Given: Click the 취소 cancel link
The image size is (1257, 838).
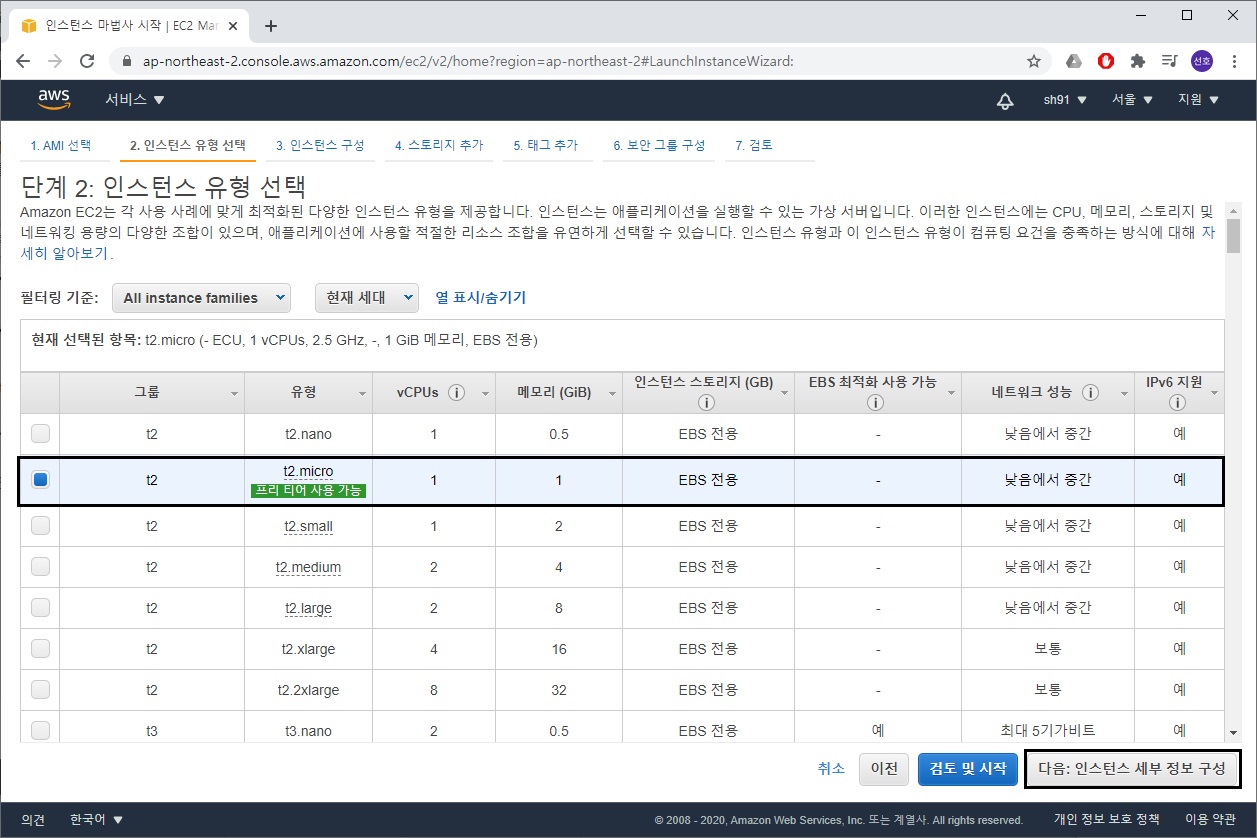Looking at the screenshot, I should click(831, 768).
